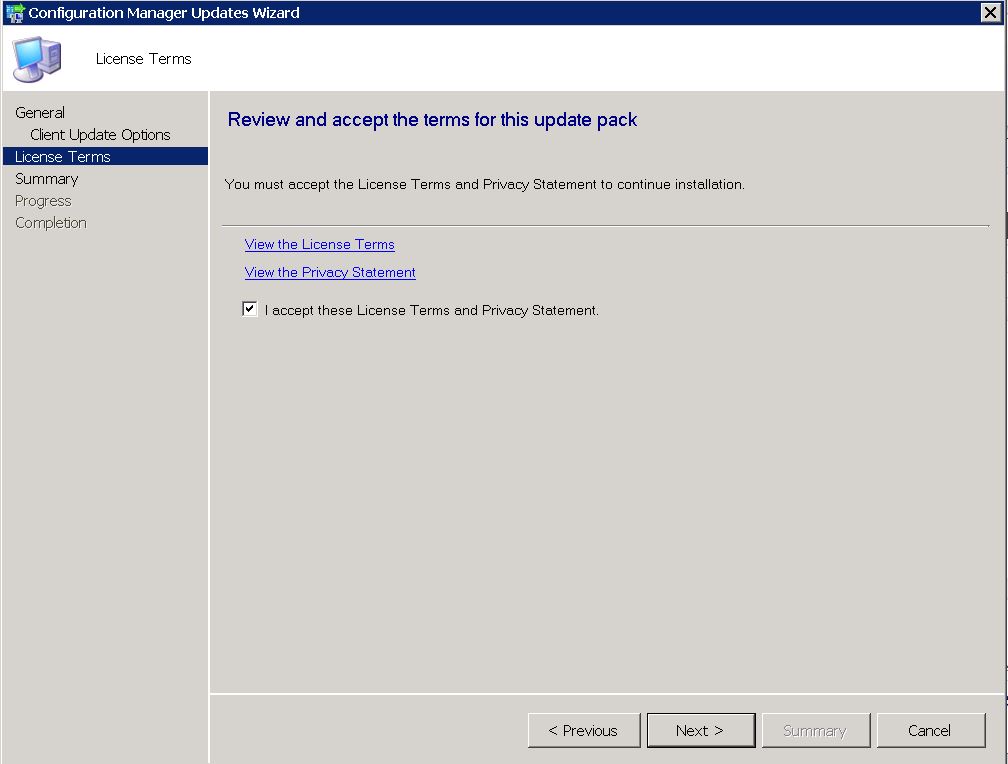Select License Terms step in sidebar
1008x764 pixels.
pos(105,156)
